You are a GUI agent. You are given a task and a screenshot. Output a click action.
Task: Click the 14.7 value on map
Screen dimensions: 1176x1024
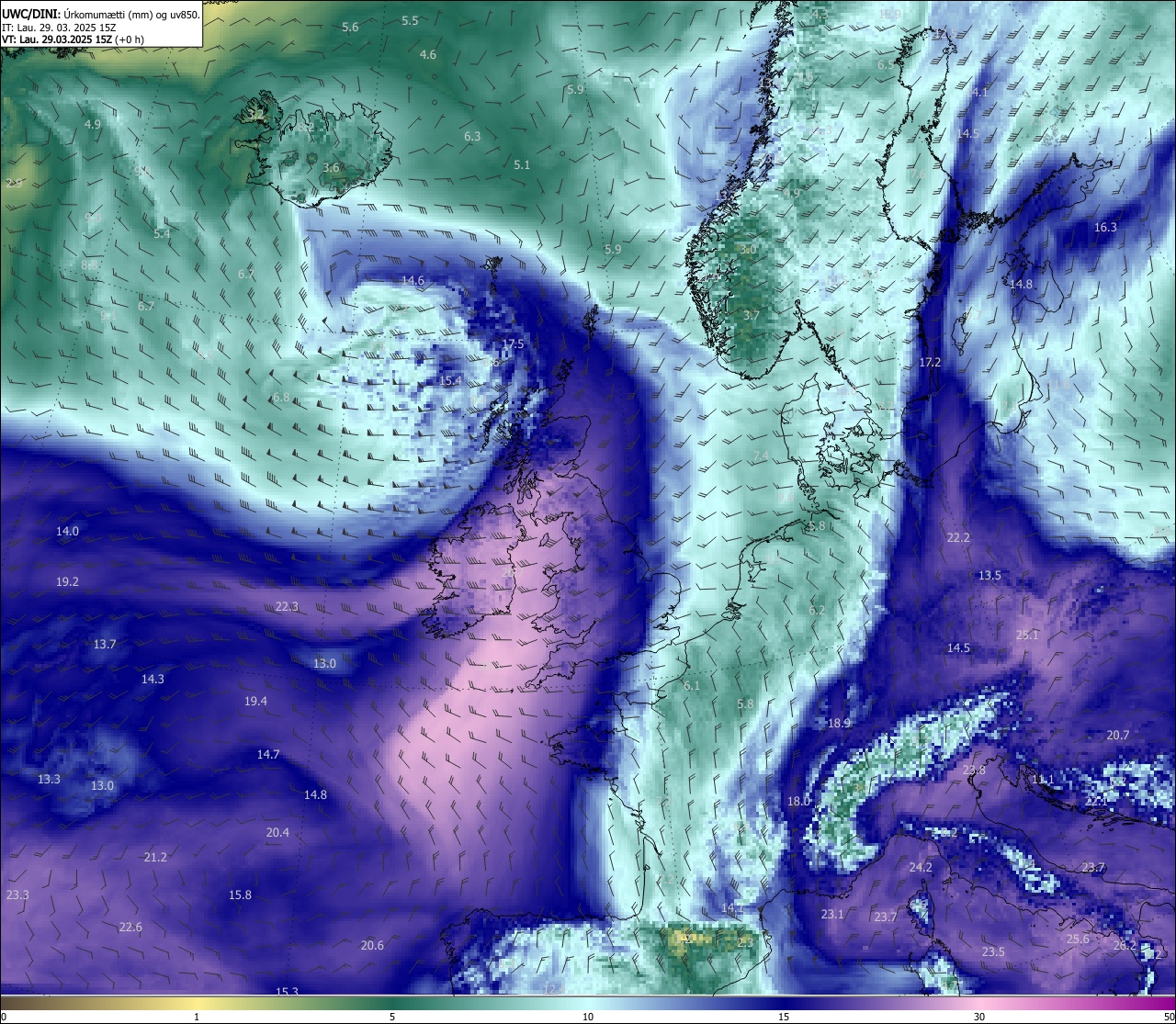(x=267, y=755)
